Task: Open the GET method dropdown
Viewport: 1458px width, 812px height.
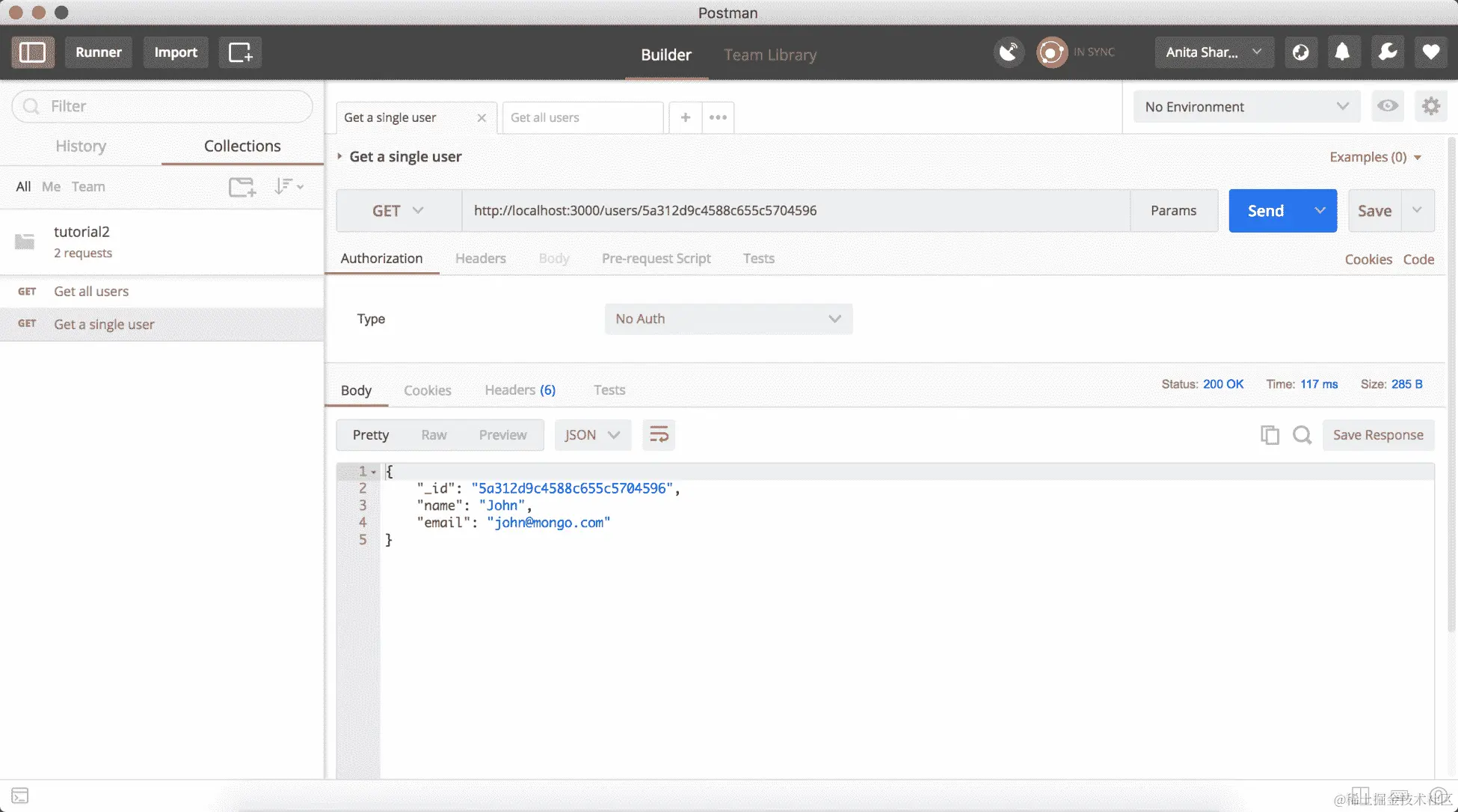Action: coord(399,211)
